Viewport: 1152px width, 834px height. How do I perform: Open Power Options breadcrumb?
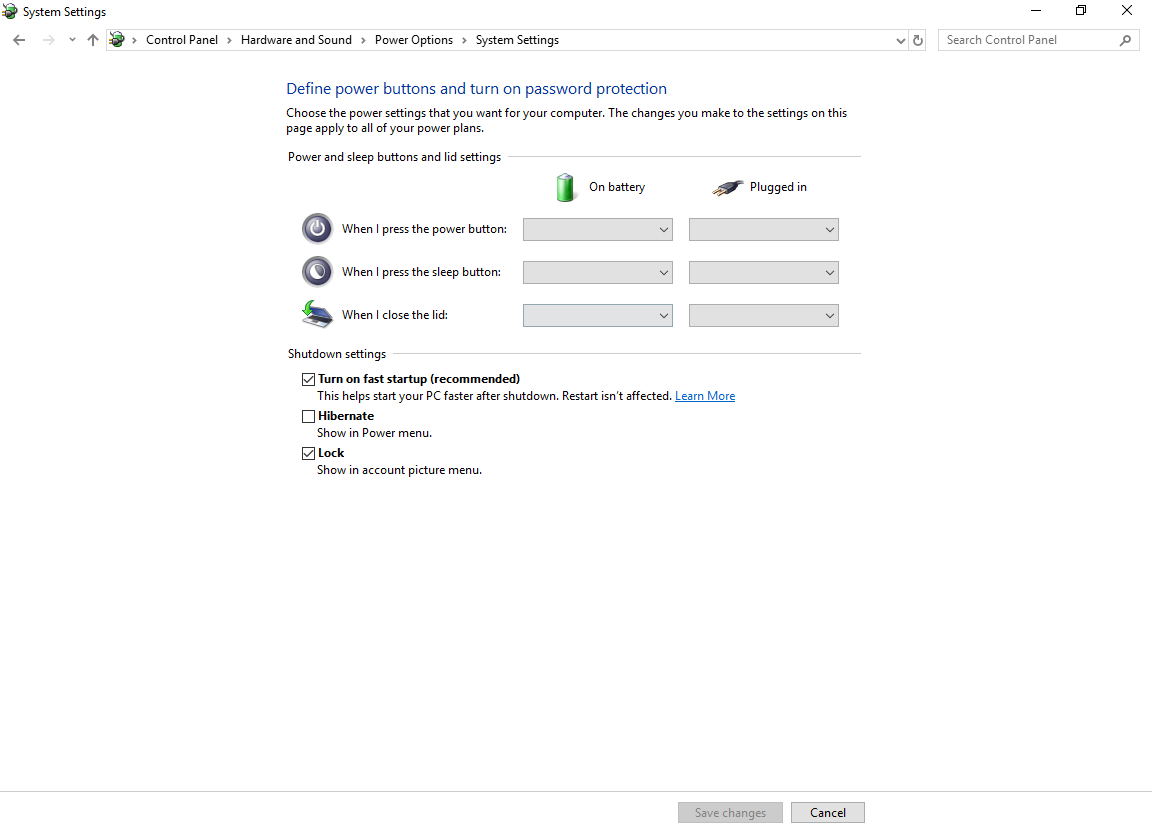pos(414,40)
